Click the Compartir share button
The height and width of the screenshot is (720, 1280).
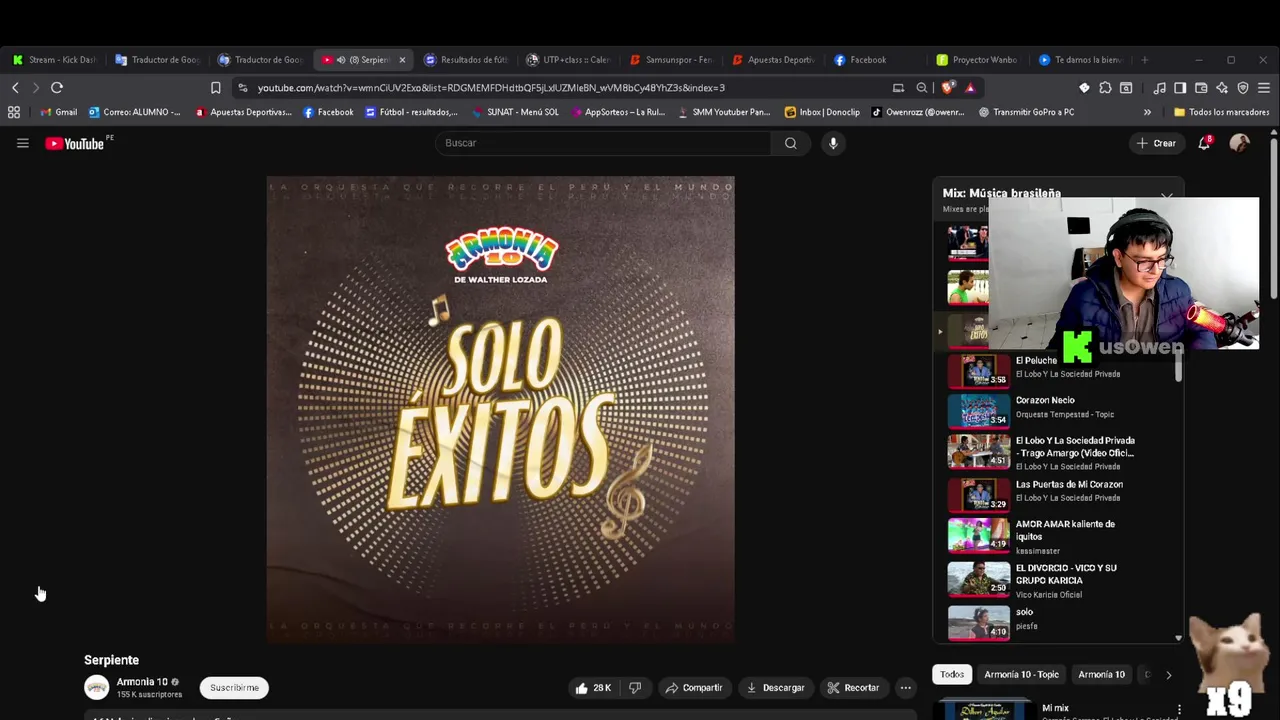click(694, 688)
